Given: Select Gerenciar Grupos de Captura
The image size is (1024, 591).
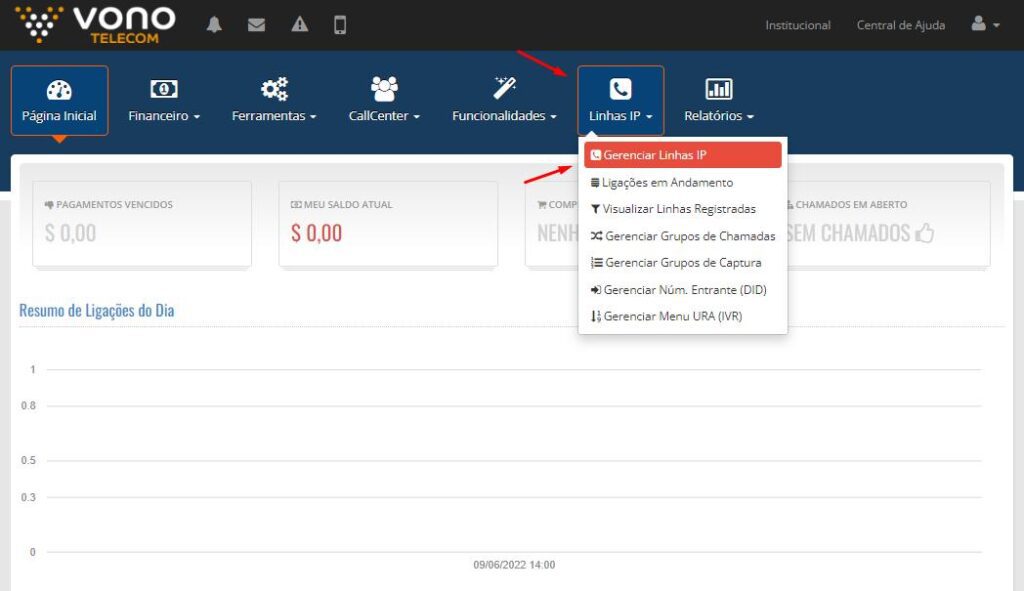Looking at the screenshot, I should [681, 263].
